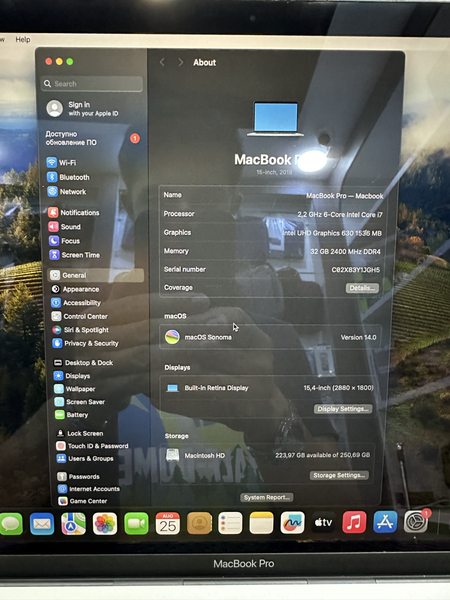Click the MacBook Pro image
This screenshot has height=600, width=450.
(276, 119)
